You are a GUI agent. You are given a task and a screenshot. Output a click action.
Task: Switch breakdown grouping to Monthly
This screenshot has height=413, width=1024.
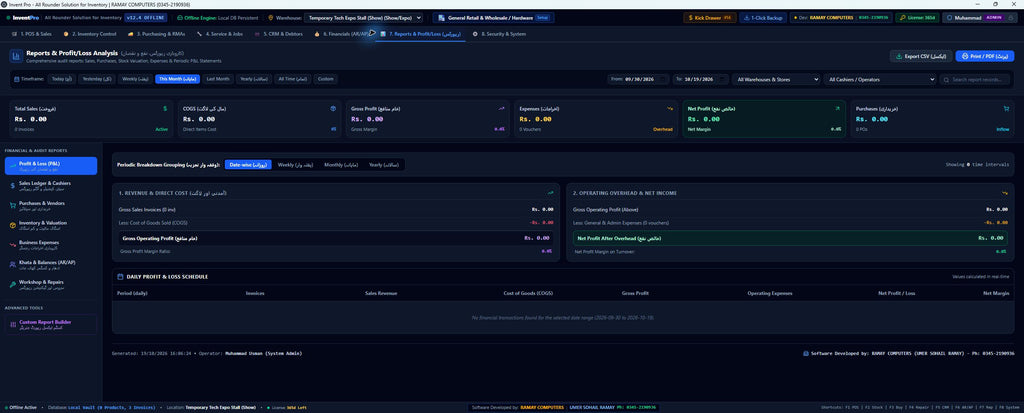pos(341,165)
